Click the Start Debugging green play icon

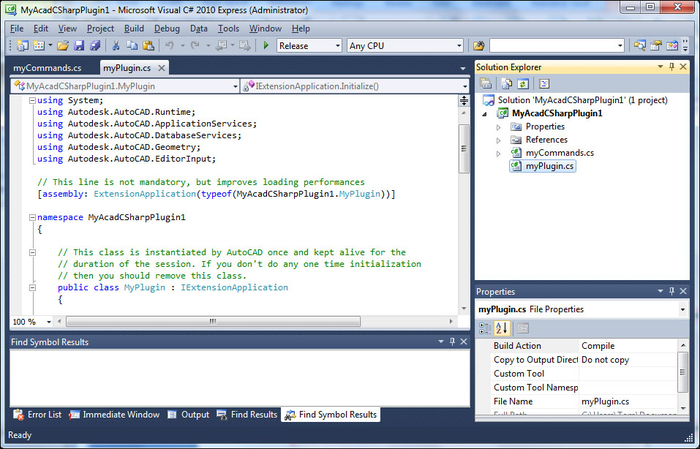coord(266,46)
